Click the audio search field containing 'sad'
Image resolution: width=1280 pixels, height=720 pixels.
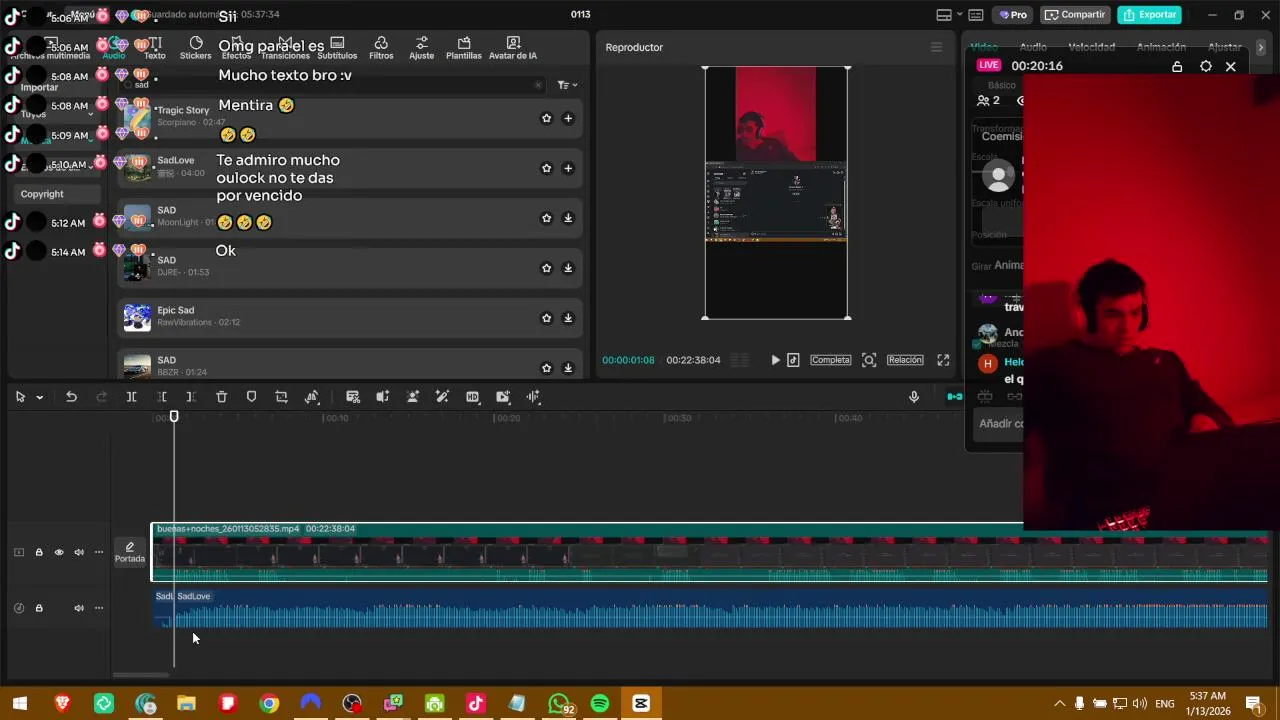(330, 85)
